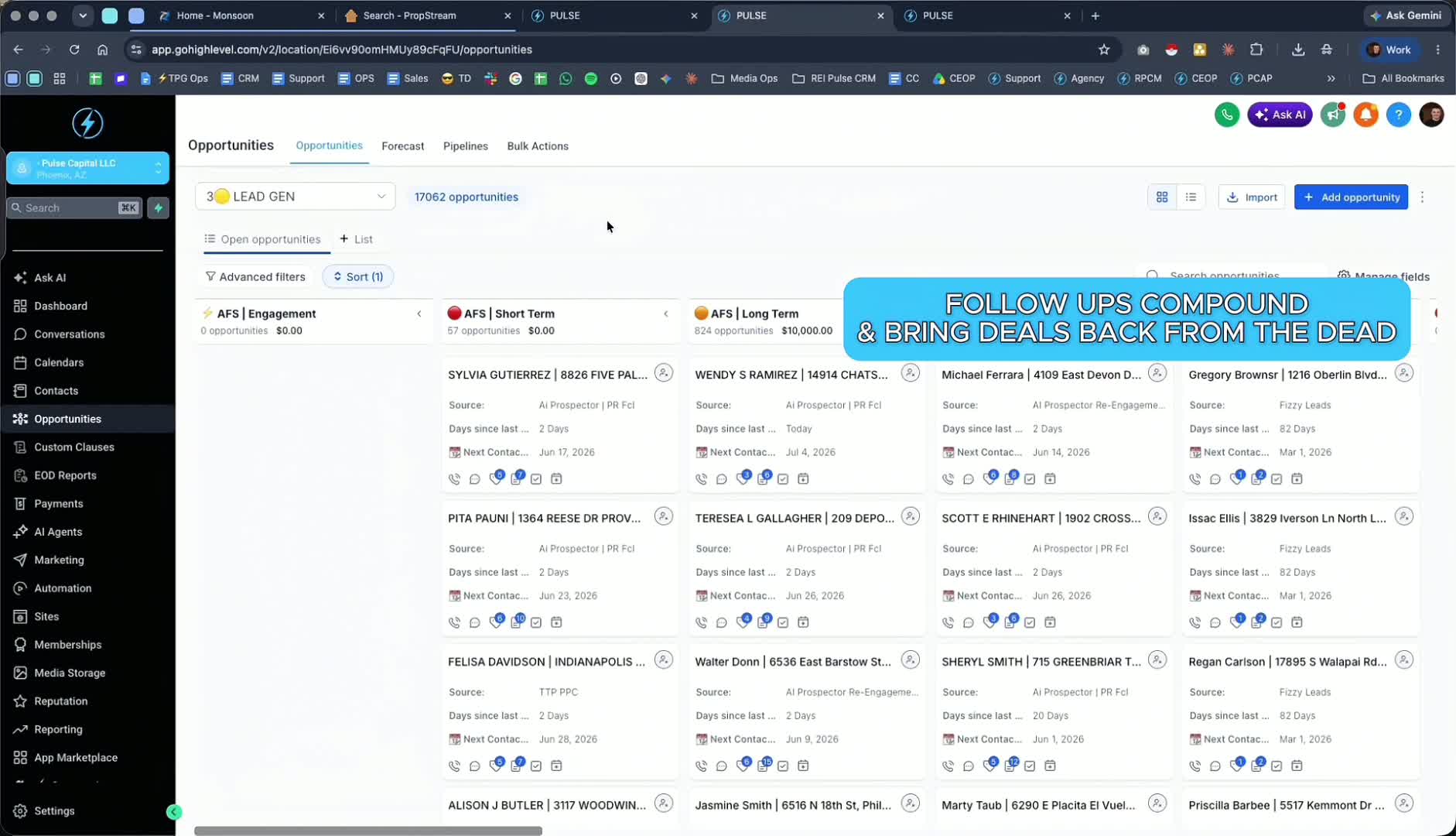Open Conversations in the sidebar
1456x836 pixels.
click(69, 334)
